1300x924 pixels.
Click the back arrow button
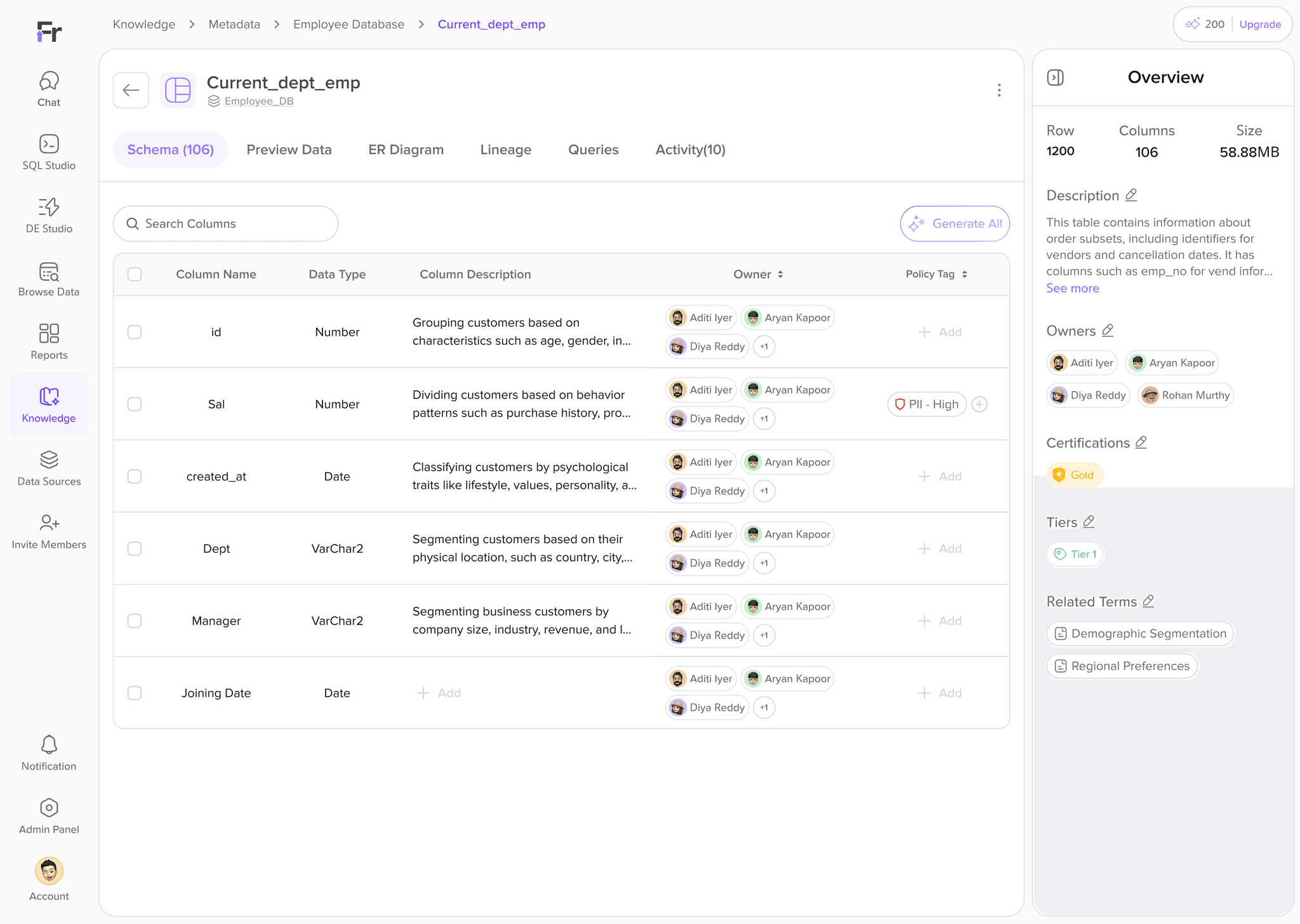[131, 90]
